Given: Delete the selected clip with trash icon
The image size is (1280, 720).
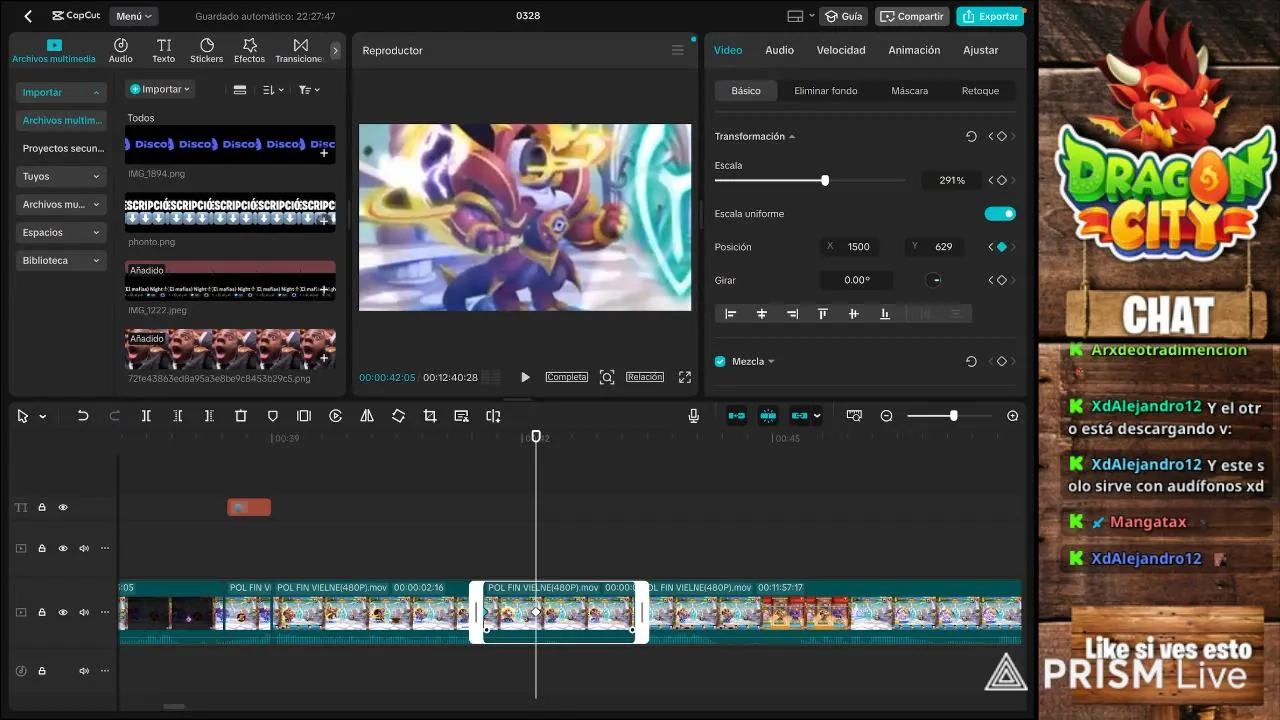Looking at the screenshot, I should [x=241, y=416].
